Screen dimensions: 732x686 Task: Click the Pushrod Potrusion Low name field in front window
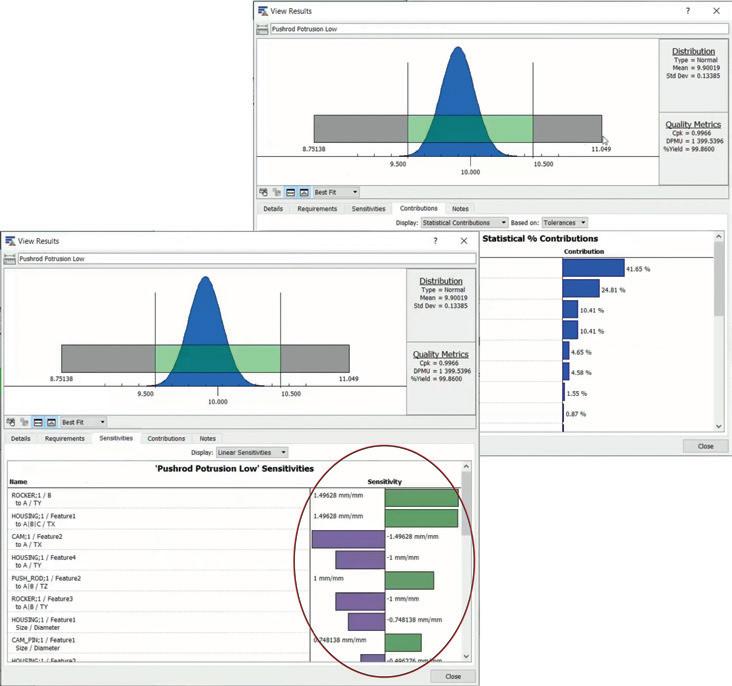pos(247,259)
